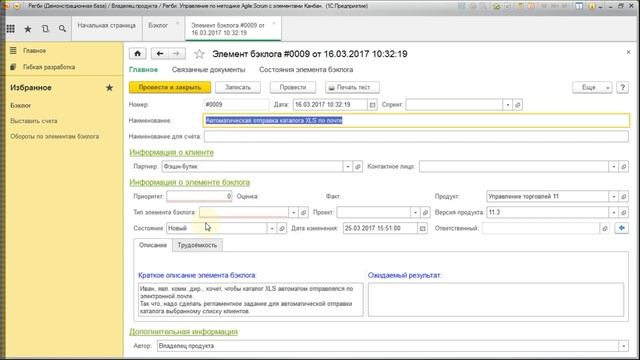Go to home with house icon
The width and height of the screenshot is (640, 360).
pos(138,53)
